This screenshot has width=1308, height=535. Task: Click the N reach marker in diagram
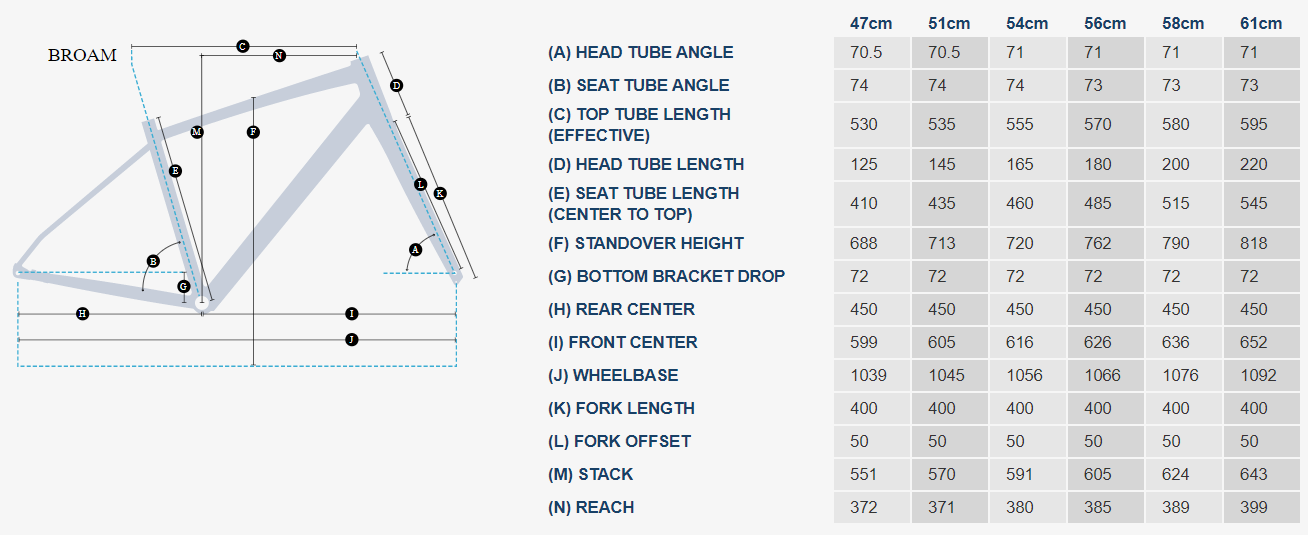(279, 56)
